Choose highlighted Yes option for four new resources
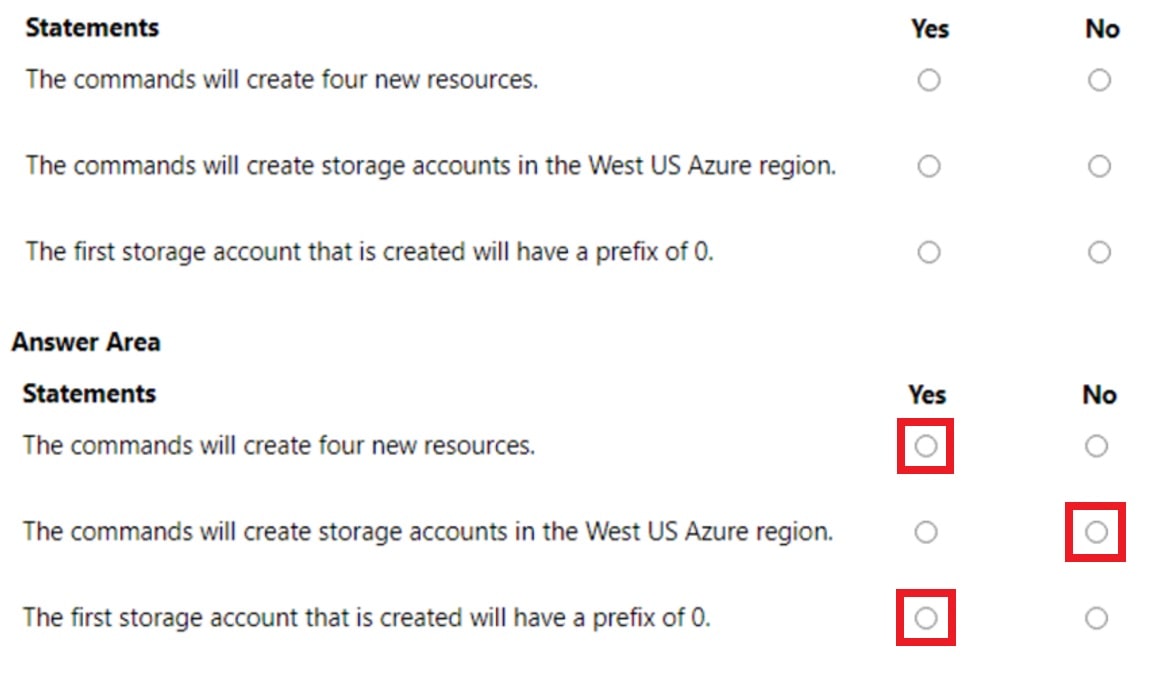 (925, 446)
